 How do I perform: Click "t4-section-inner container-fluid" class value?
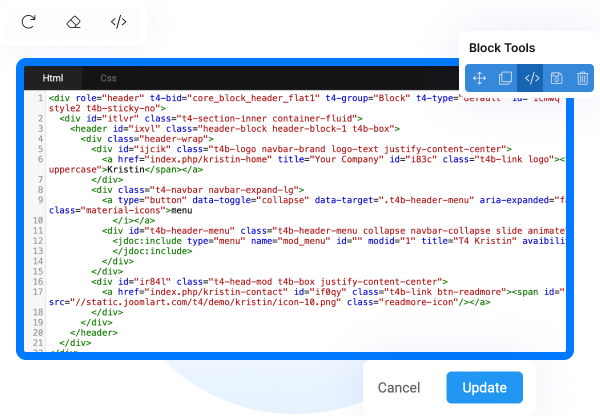coord(266,119)
